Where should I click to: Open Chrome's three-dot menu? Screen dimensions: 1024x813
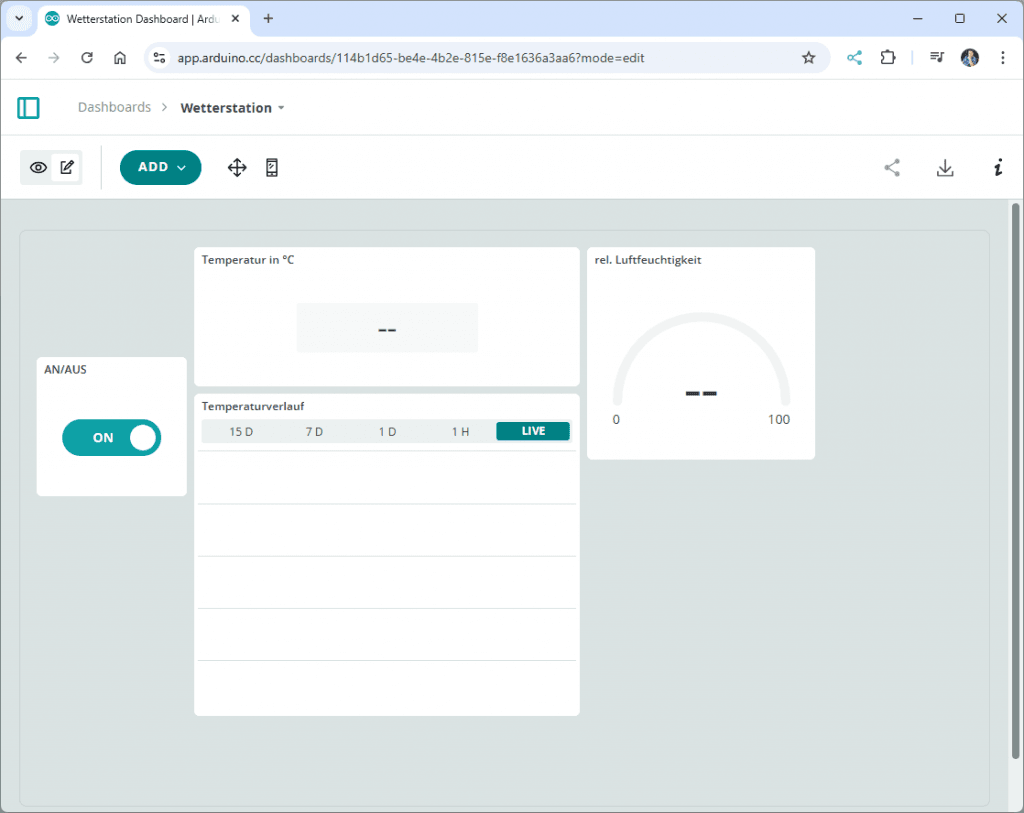click(1003, 58)
